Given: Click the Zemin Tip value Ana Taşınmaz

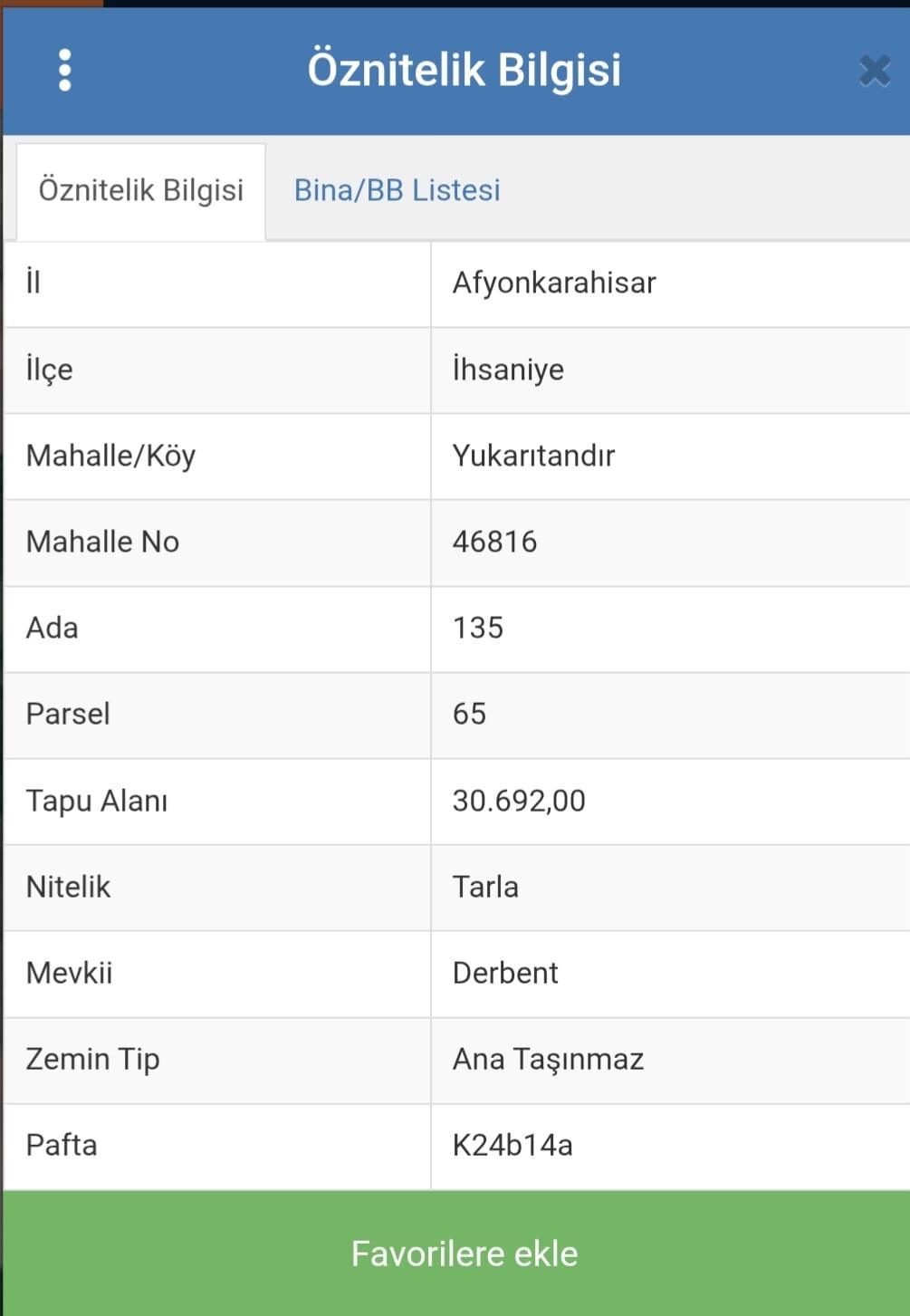Looking at the screenshot, I should point(548,1059).
